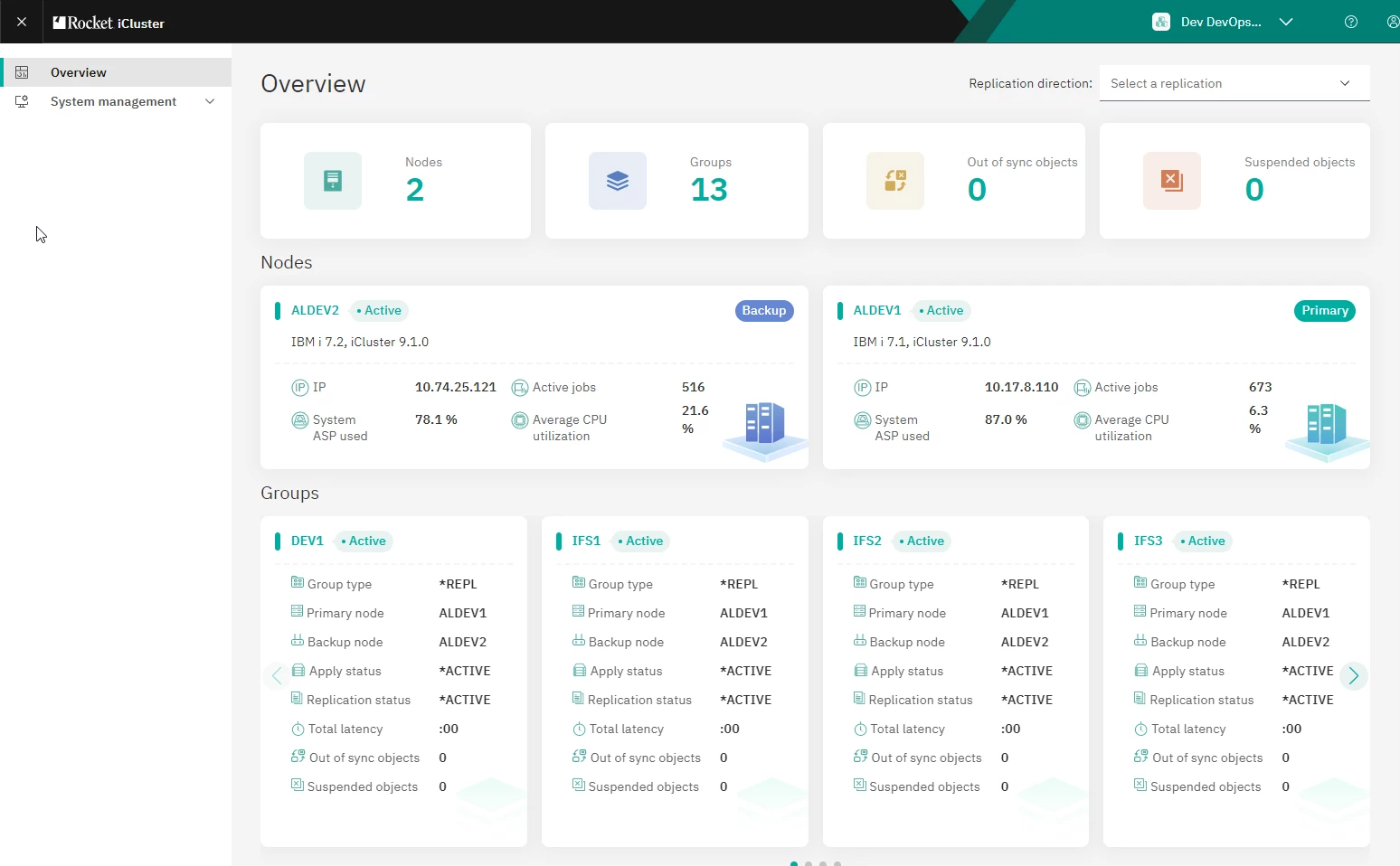
Task: Click the Rocket iCluster logo
Action: [109, 23]
